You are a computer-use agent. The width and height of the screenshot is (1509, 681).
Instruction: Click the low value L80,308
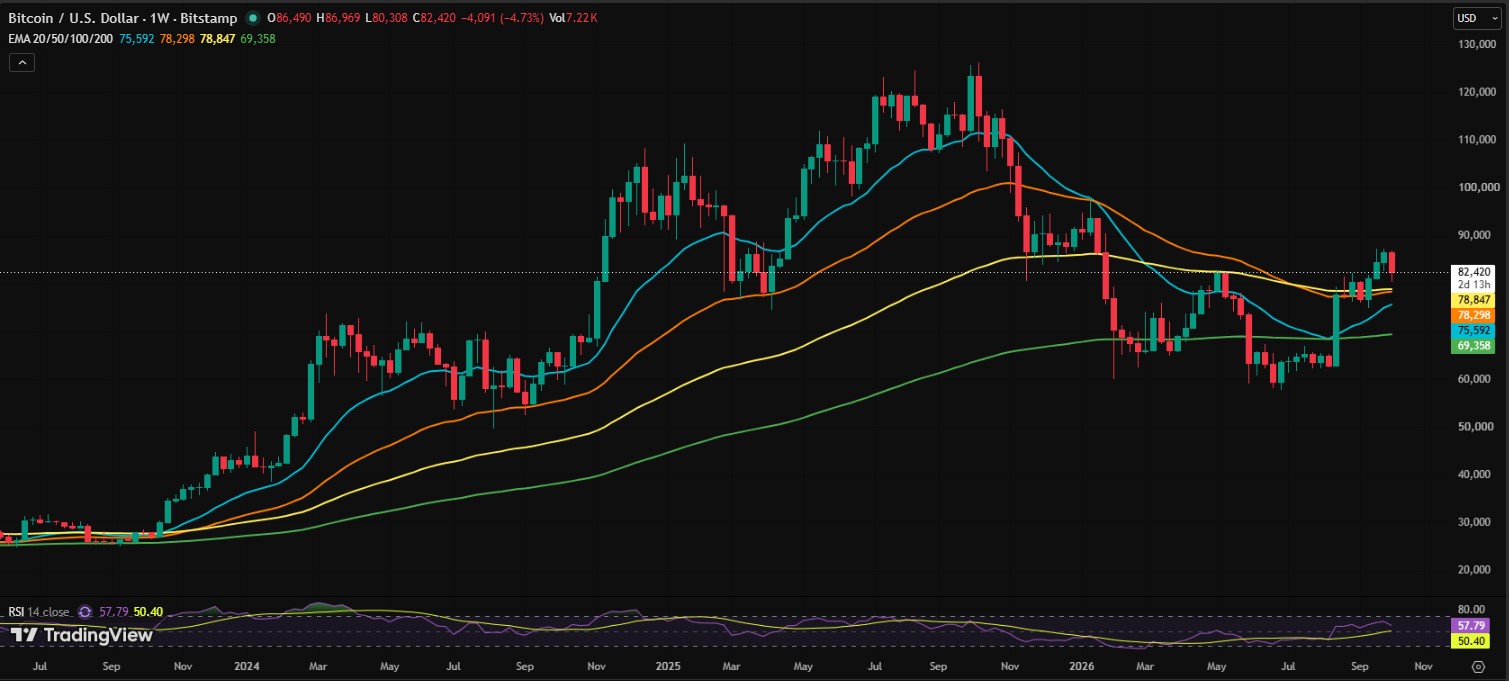coord(386,18)
